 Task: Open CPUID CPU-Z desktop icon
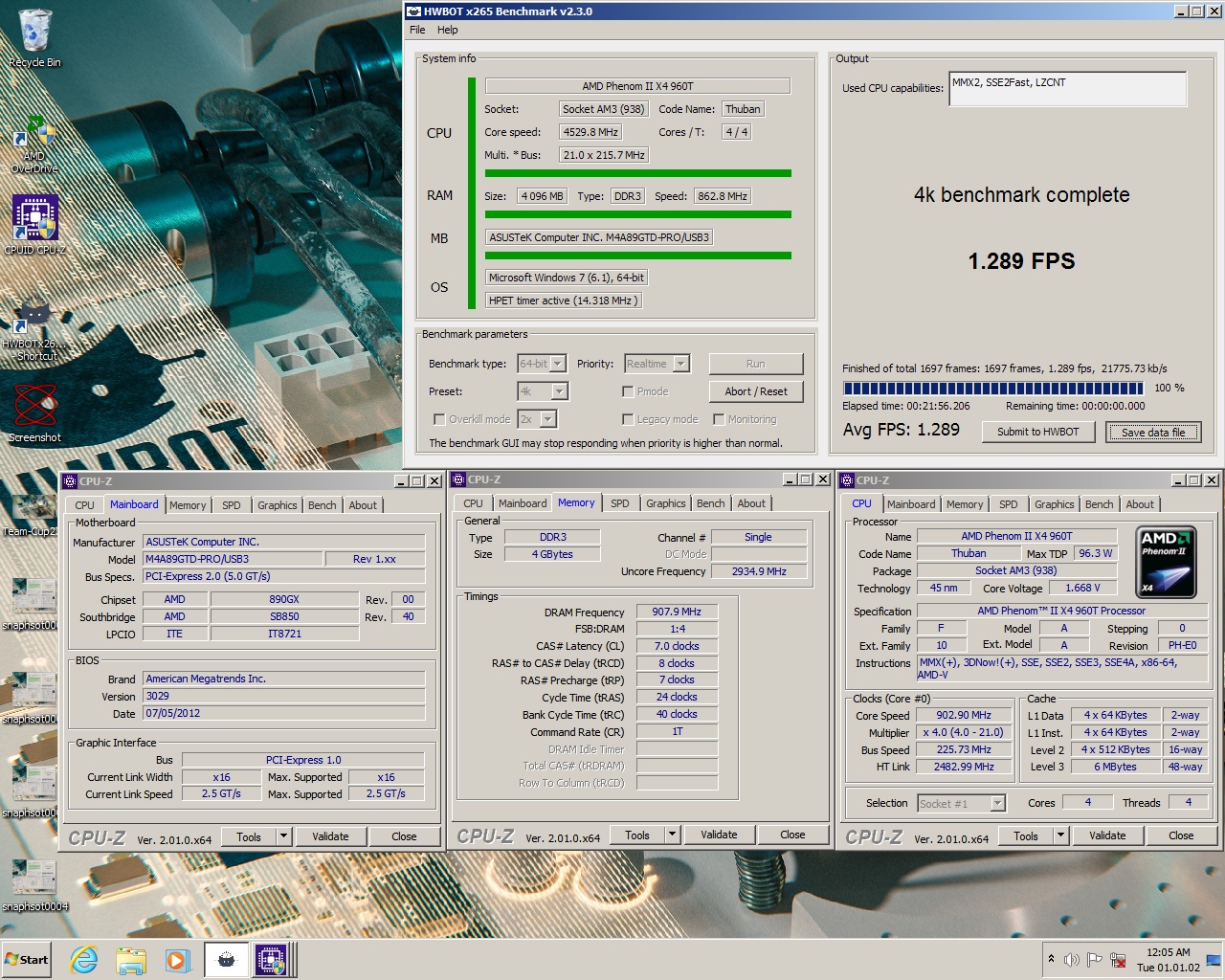click(x=34, y=225)
